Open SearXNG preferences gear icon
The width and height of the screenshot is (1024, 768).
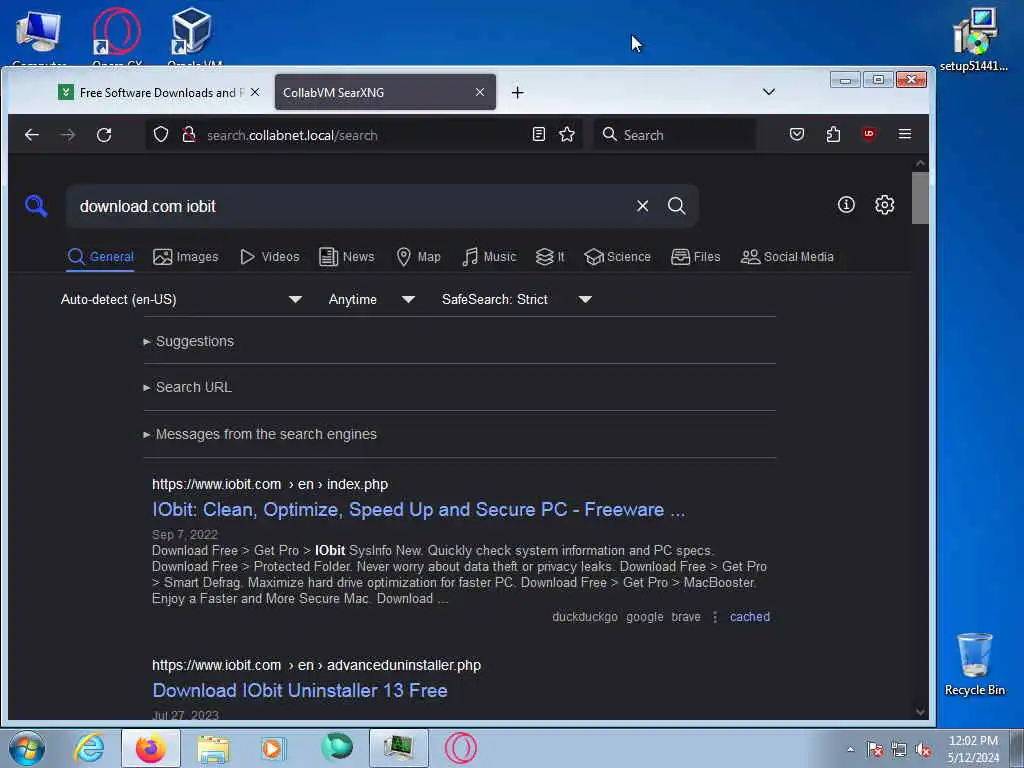(x=884, y=205)
